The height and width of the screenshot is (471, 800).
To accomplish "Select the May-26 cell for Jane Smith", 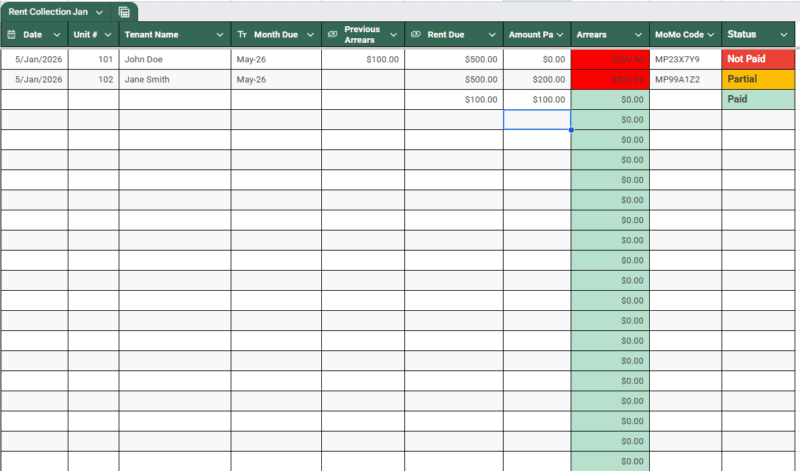I will pos(276,79).
